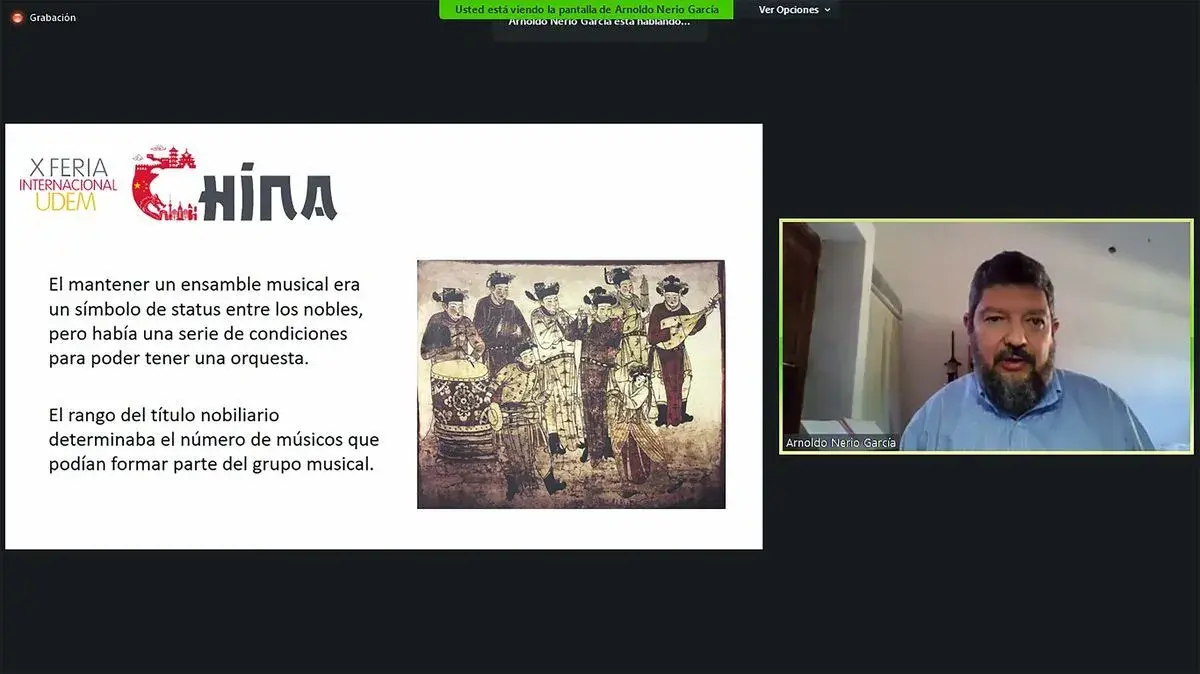1200x674 pixels.
Task: Click the 'está hablando' speaker indicator
Action: 598,24
